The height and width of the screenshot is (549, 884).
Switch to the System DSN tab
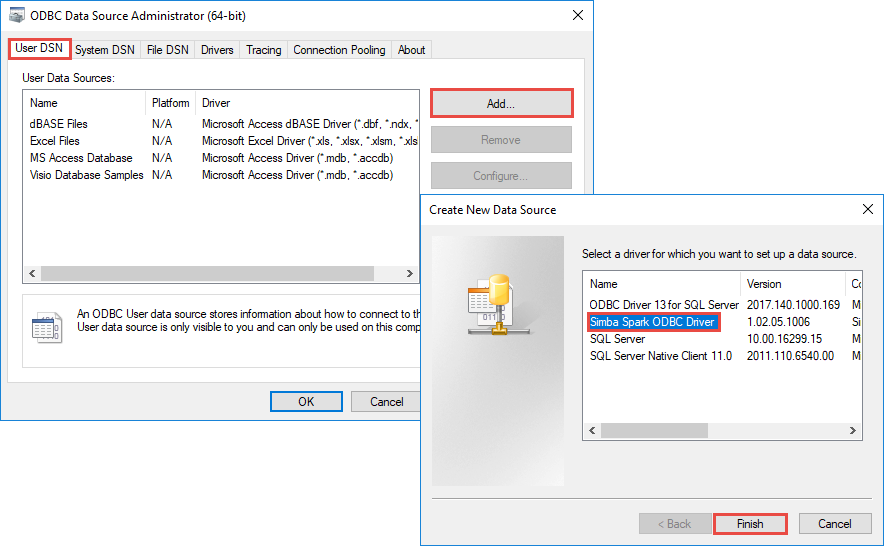pyautogui.click(x=105, y=50)
